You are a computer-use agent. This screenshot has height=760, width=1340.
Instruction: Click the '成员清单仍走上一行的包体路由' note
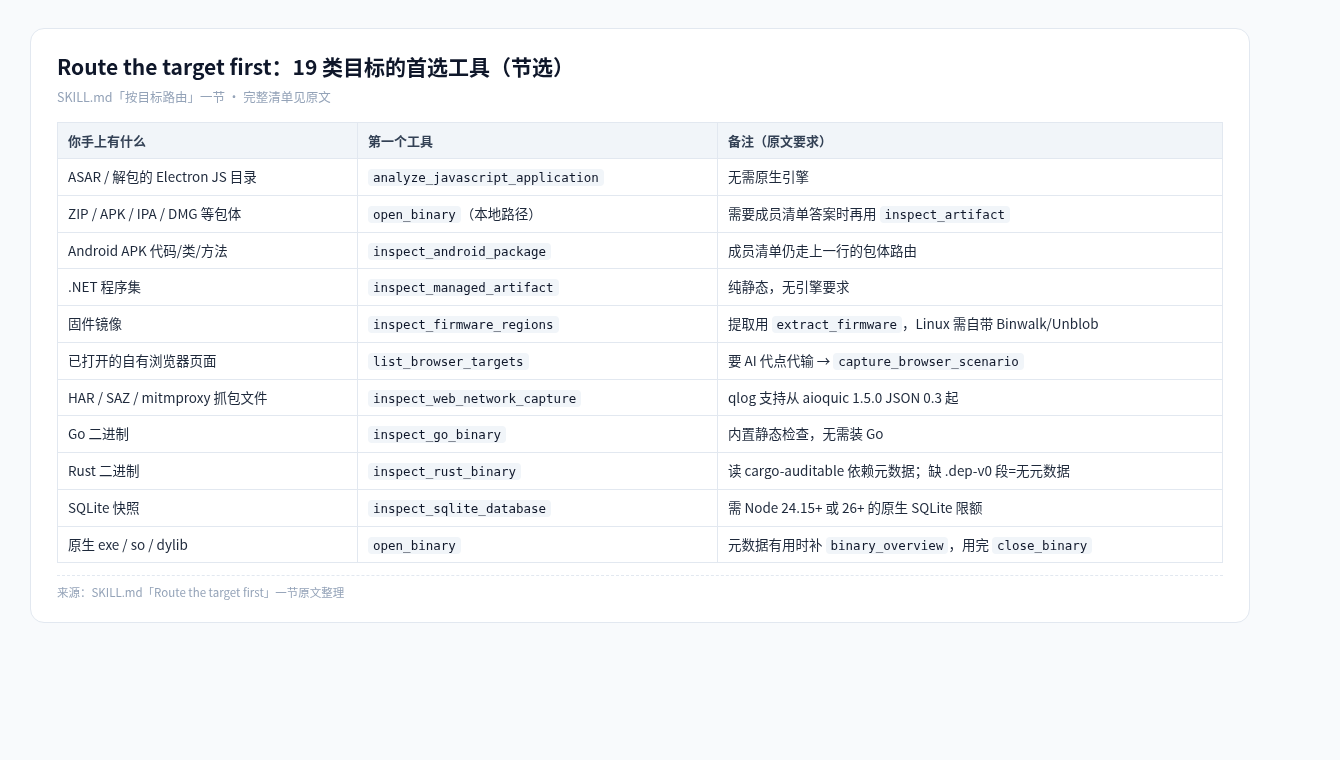click(822, 251)
